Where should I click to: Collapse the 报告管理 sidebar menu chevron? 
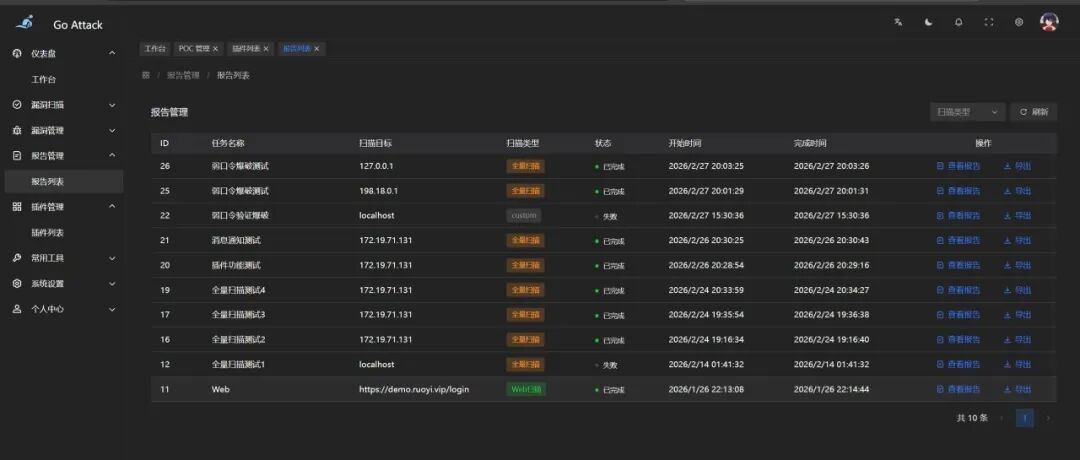112,156
